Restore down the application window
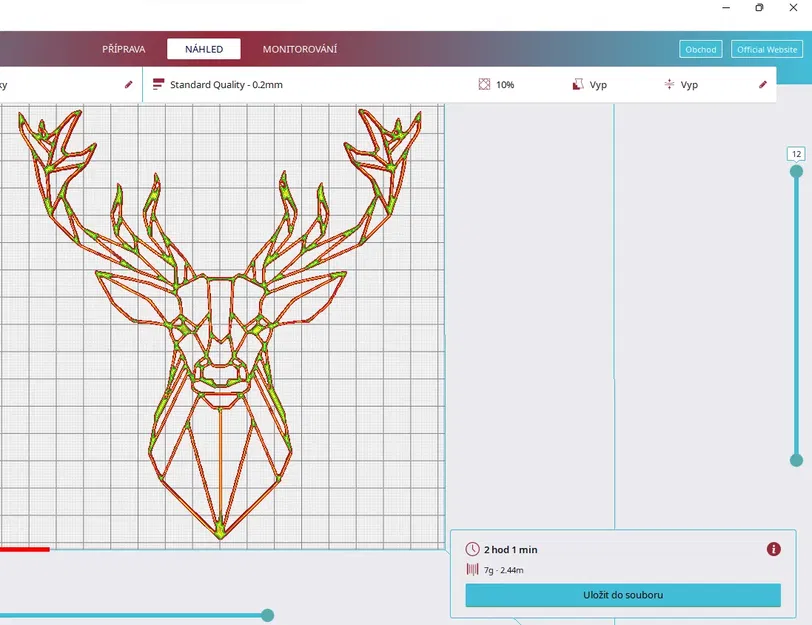This screenshot has width=812, height=625. [x=759, y=8]
